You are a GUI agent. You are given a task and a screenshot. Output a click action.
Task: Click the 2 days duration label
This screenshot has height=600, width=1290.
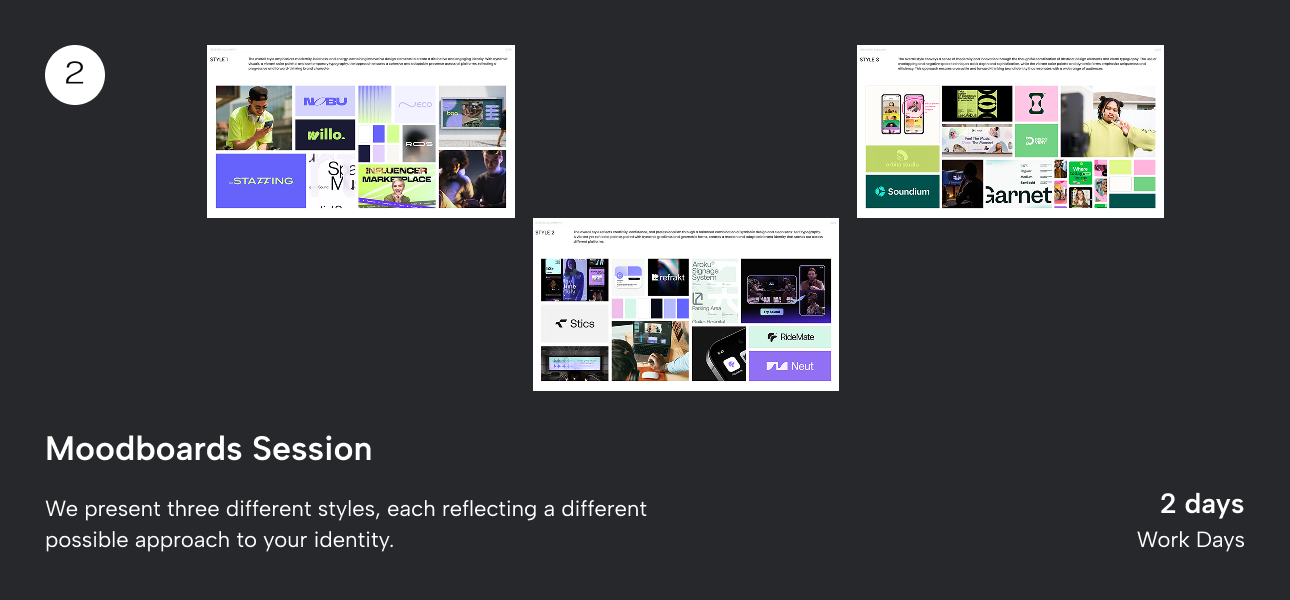pyautogui.click(x=1201, y=504)
